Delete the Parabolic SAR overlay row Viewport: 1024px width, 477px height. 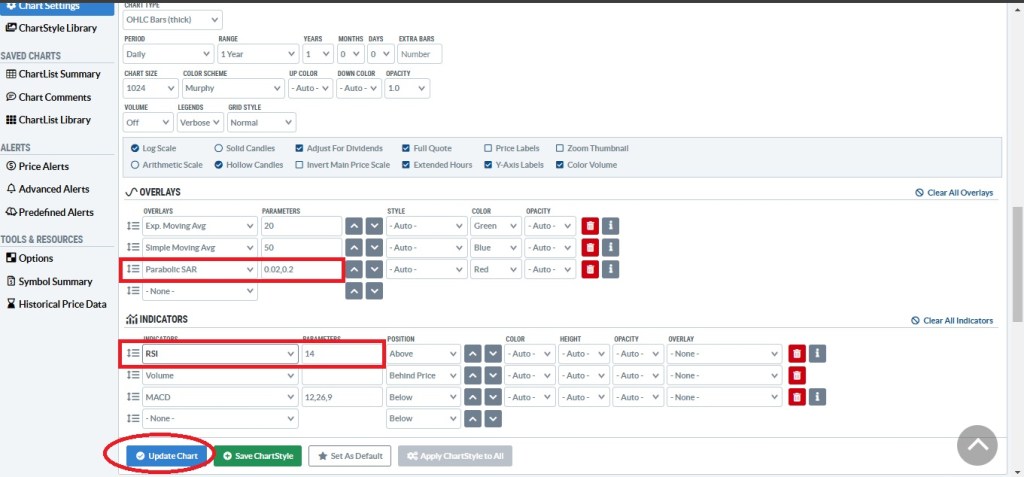pyautogui.click(x=590, y=269)
